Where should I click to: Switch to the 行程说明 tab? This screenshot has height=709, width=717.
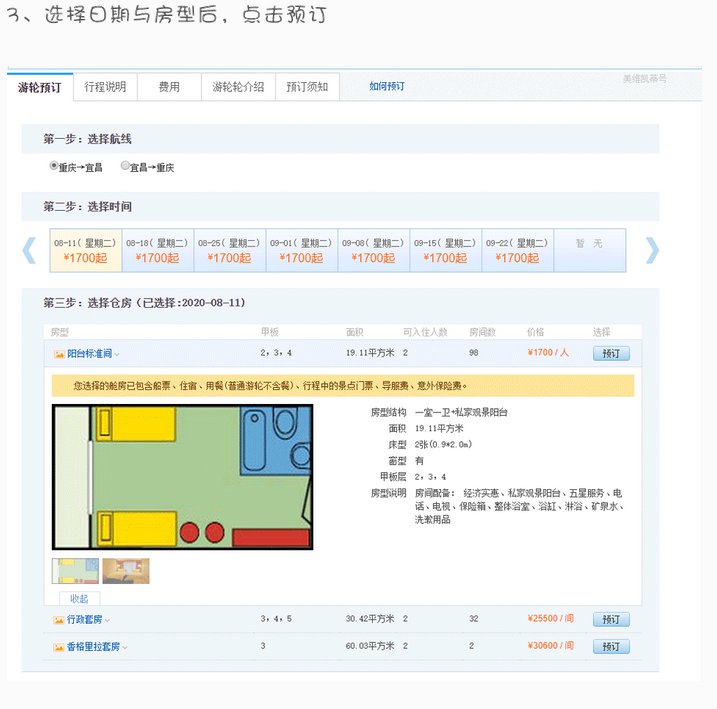point(105,87)
